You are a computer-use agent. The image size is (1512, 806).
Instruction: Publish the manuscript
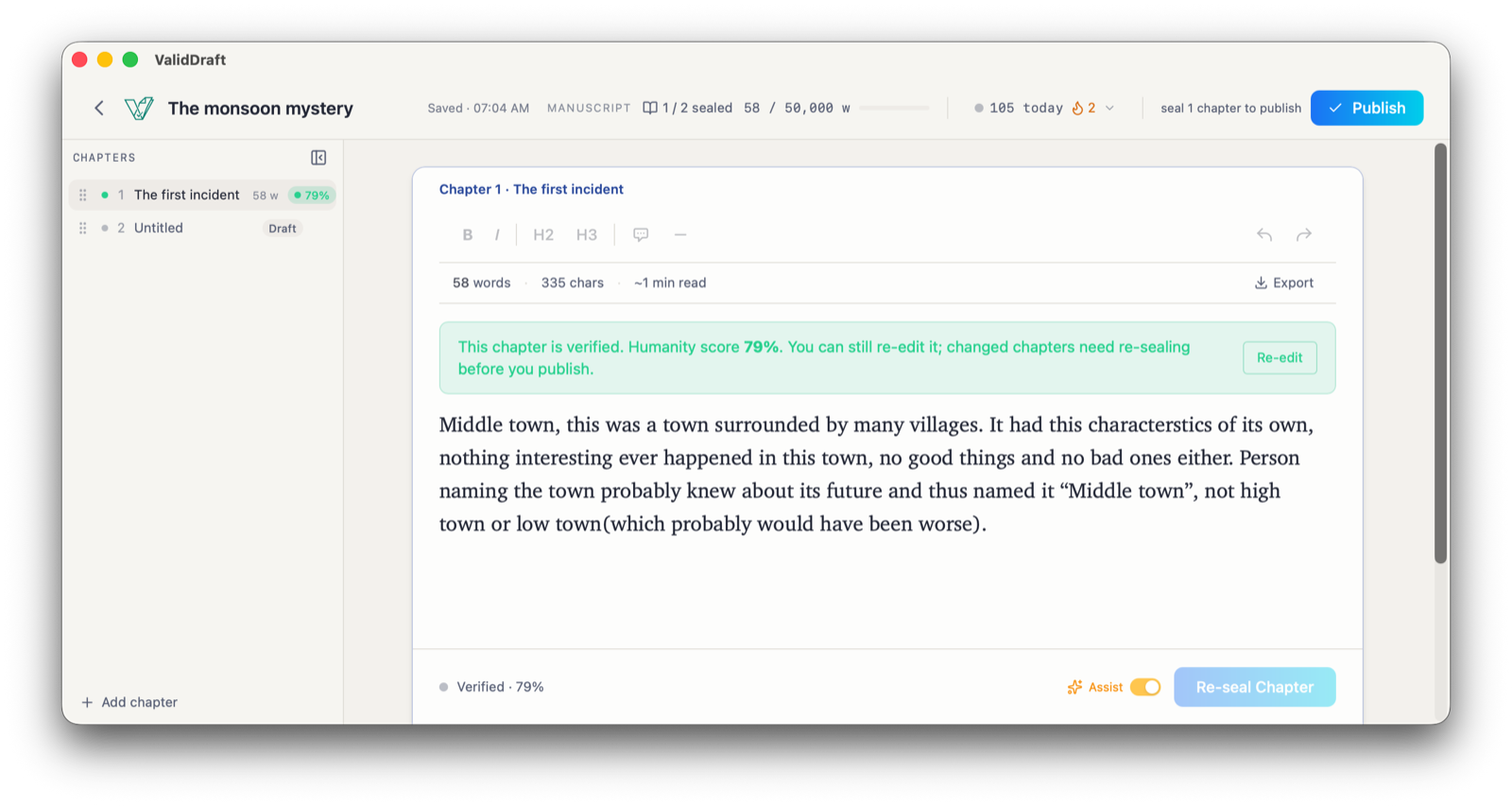click(x=1366, y=108)
